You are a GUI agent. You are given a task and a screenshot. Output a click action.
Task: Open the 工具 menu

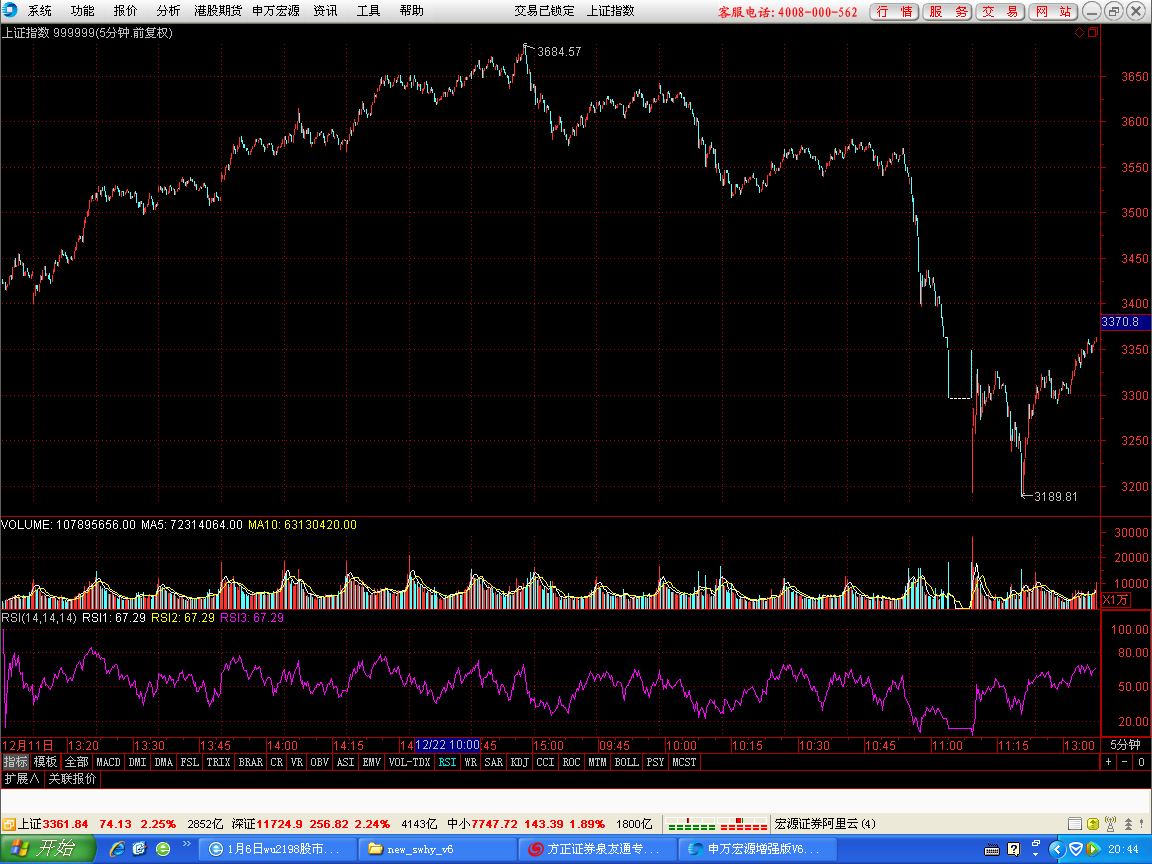[x=368, y=11]
